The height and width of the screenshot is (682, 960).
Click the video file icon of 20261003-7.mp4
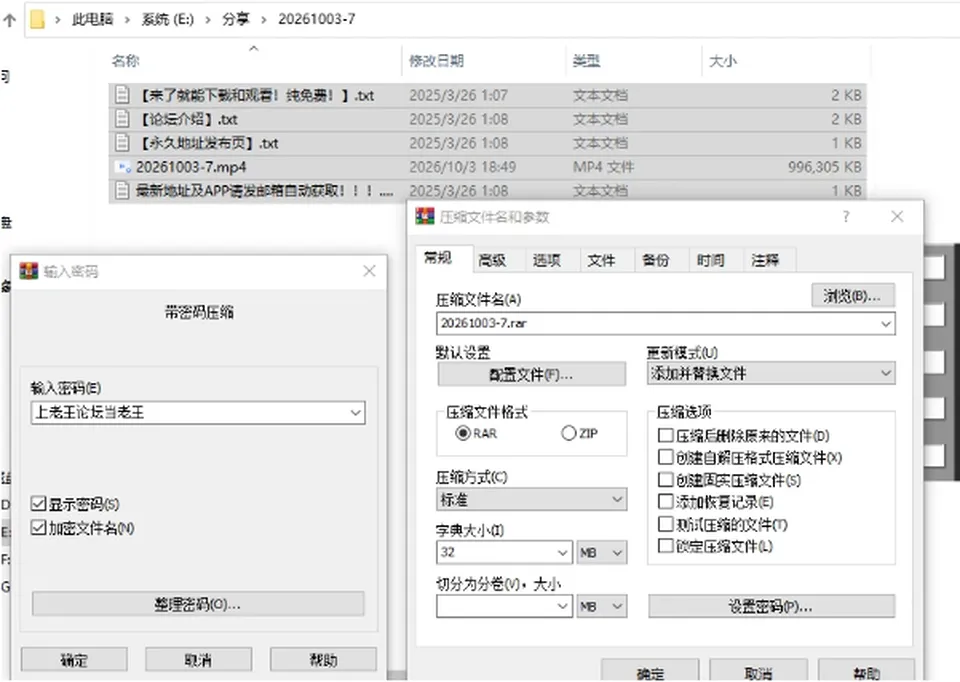124,167
